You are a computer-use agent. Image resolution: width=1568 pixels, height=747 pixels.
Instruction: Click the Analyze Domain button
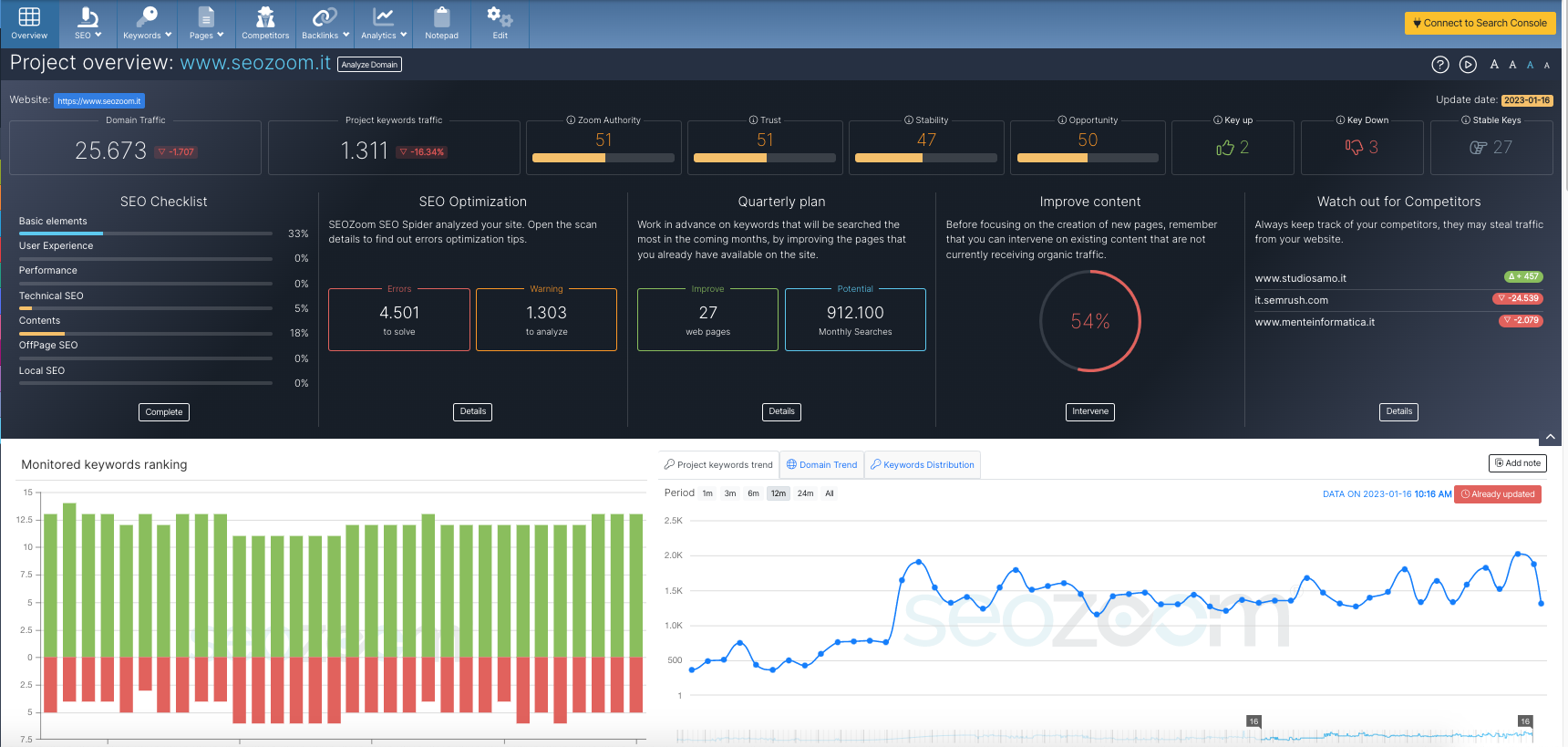pos(369,65)
